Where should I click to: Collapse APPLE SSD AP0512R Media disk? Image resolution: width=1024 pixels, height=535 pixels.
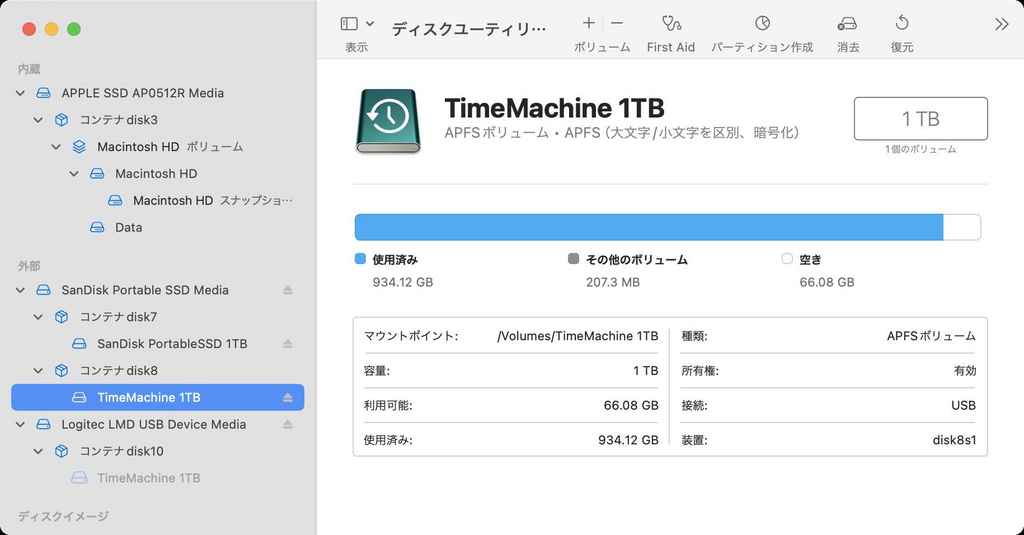coord(20,93)
